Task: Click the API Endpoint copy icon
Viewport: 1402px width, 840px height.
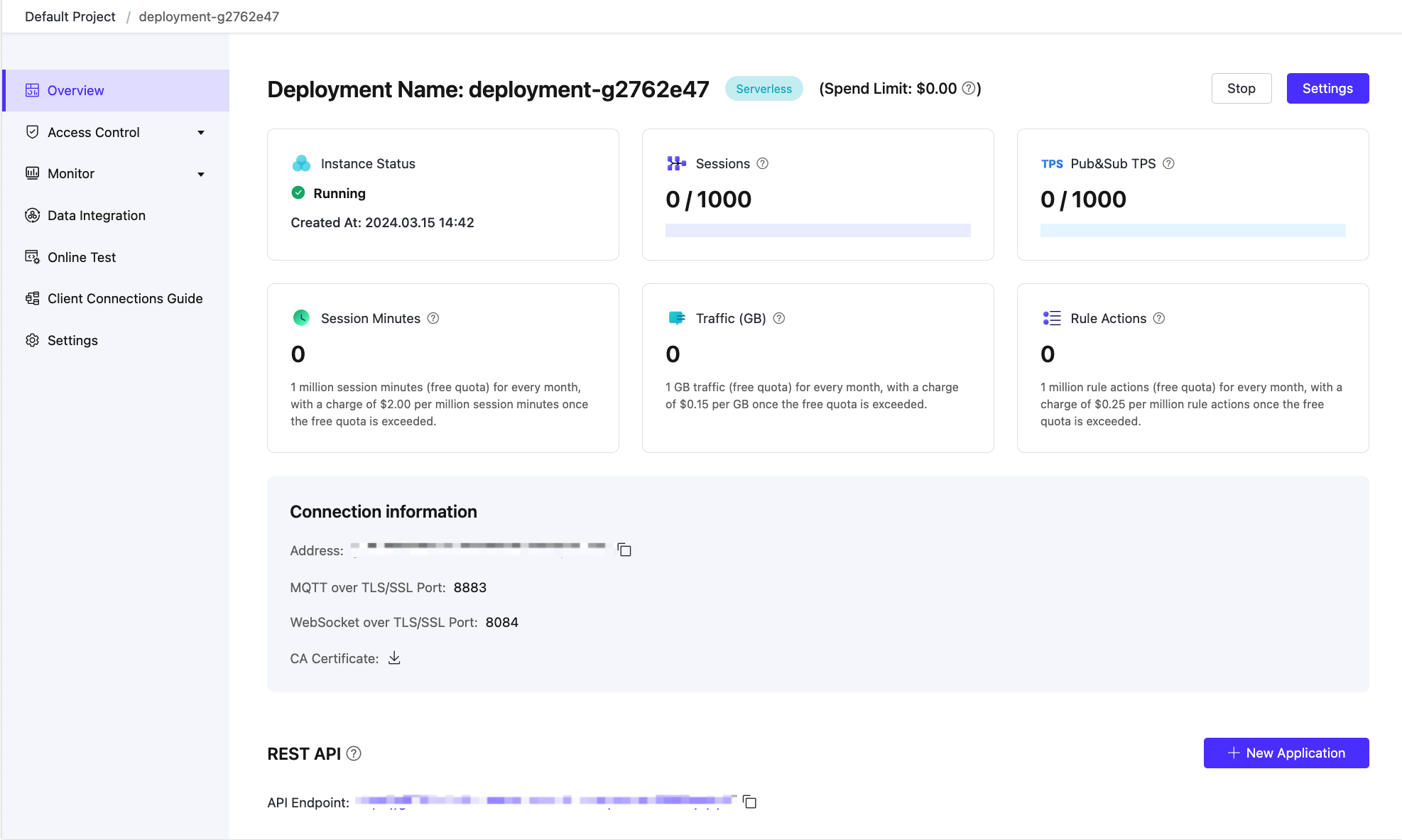Action: tap(749, 801)
